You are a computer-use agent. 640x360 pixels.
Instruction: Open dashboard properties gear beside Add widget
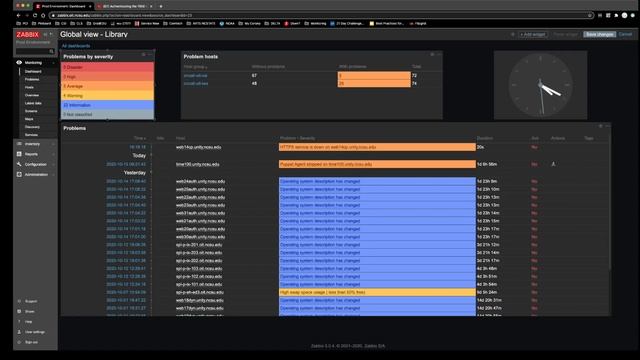[513, 34]
